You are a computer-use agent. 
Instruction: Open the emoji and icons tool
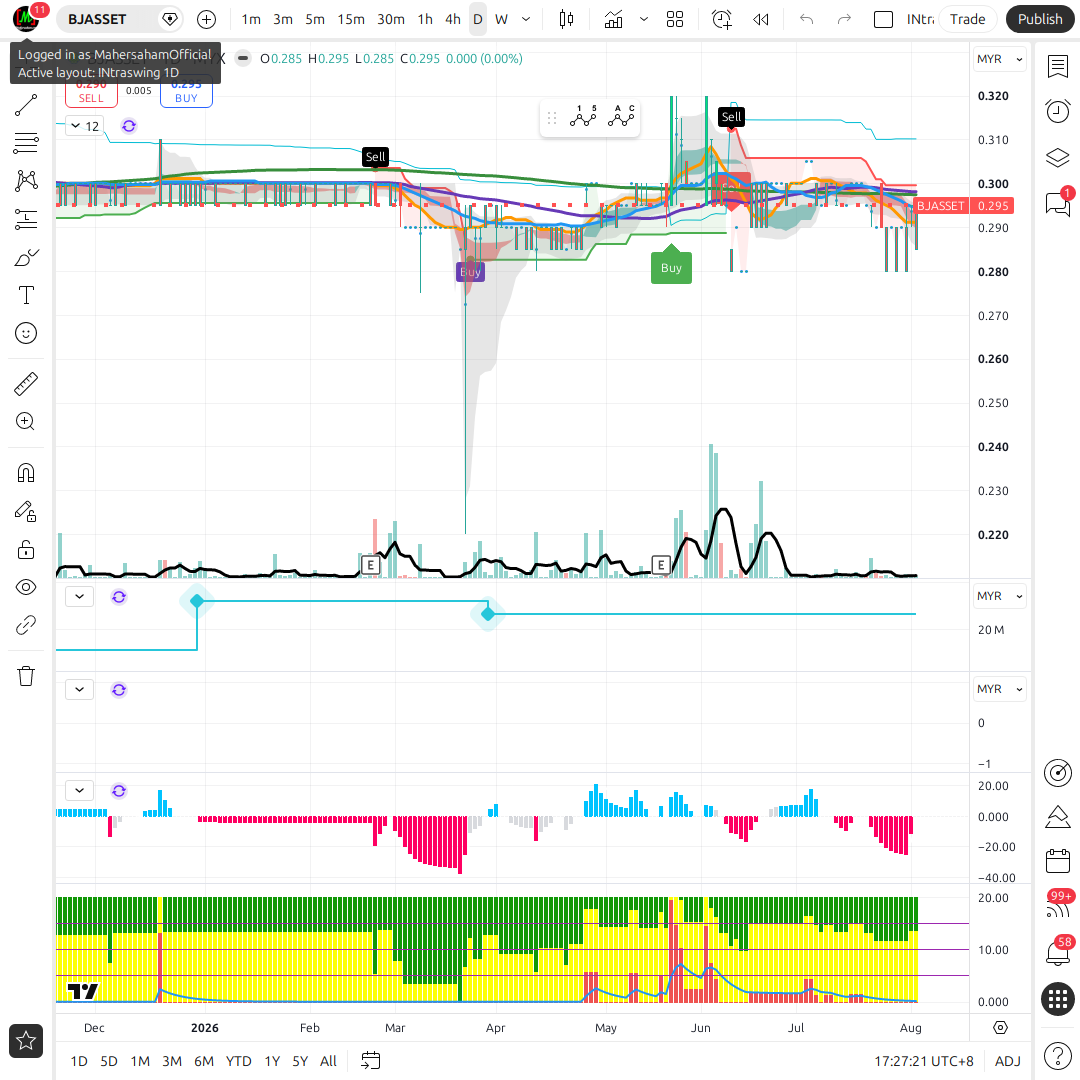point(26,333)
